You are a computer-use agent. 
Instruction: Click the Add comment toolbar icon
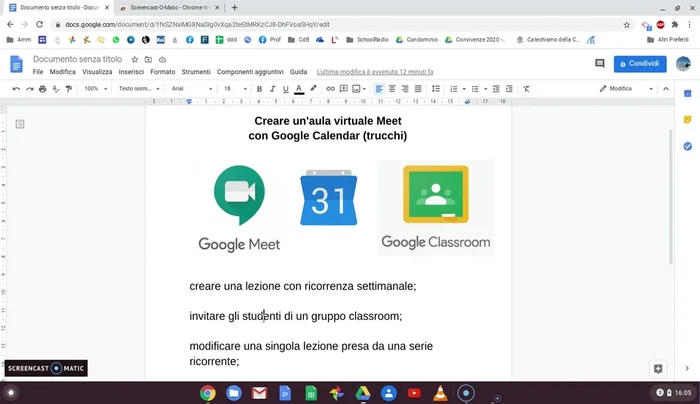(343, 89)
